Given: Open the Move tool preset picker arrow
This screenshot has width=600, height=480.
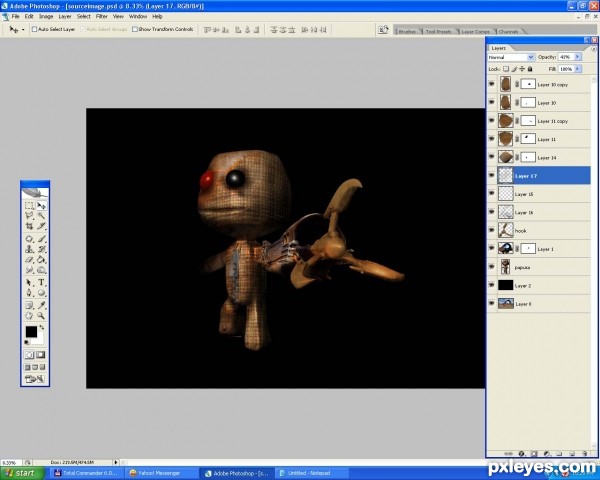Looking at the screenshot, I should pyautogui.click(x=23, y=29).
